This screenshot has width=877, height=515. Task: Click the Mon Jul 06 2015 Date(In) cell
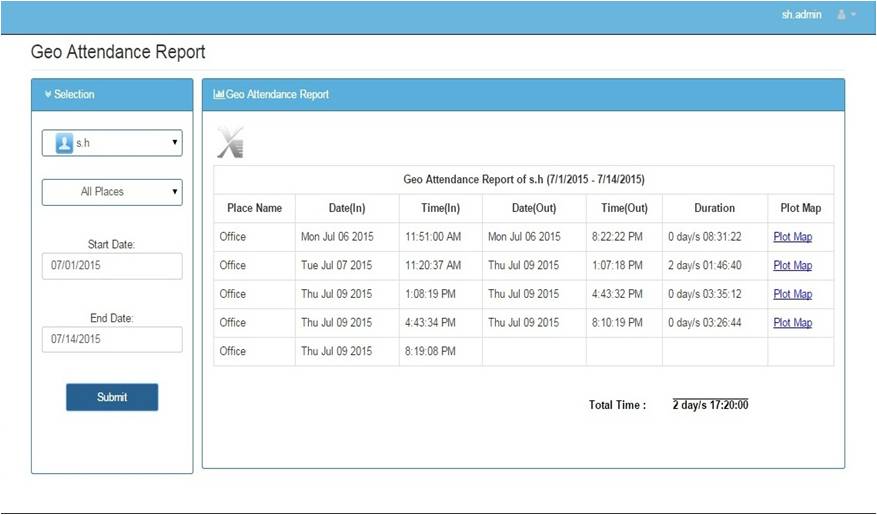click(347, 237)
